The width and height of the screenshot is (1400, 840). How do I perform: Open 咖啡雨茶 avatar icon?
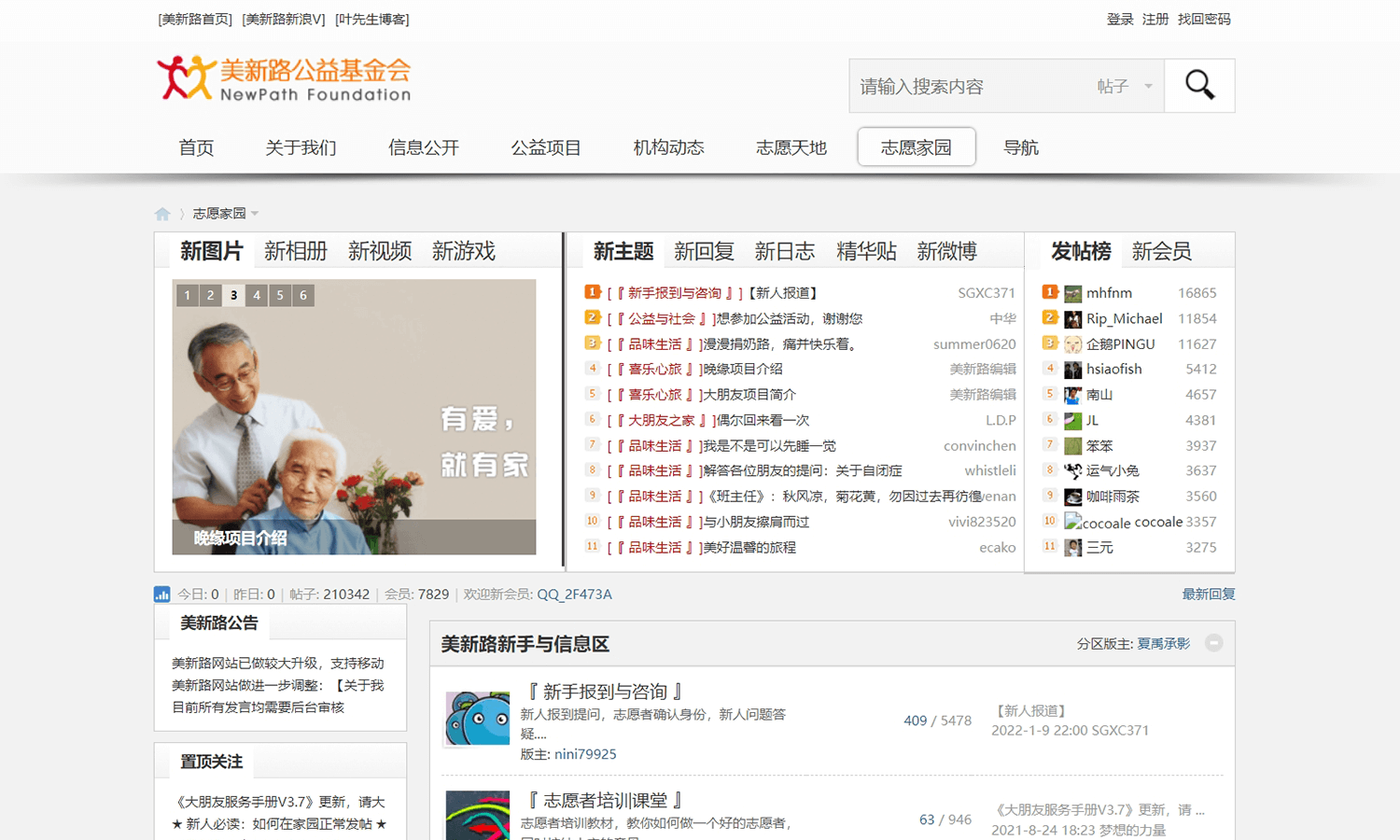pyautogui.click(x=1073, y=497)
